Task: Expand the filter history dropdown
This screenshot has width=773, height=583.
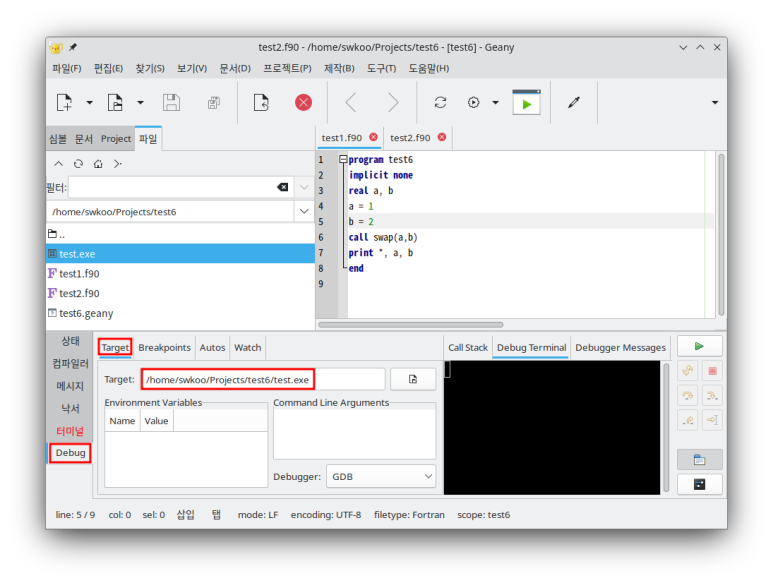Action: click(304, 187)
